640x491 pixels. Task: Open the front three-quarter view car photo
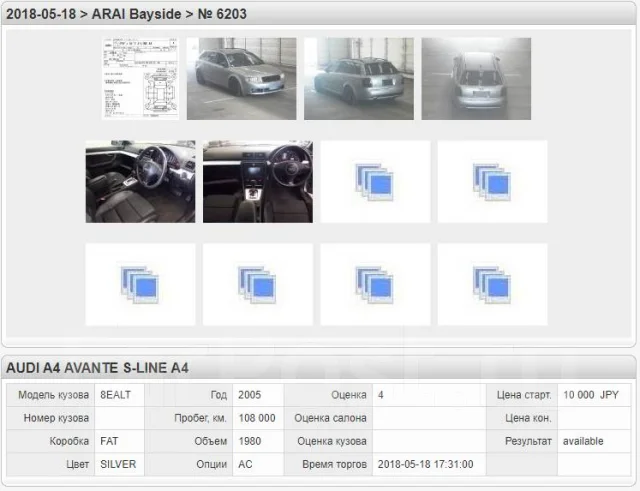coord(242,79)
